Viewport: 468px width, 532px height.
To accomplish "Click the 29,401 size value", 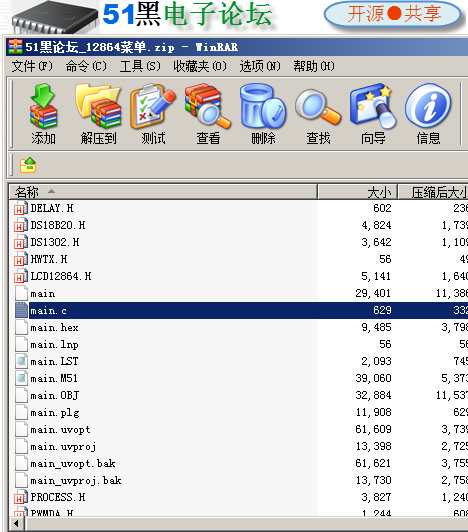I will 373,293.
